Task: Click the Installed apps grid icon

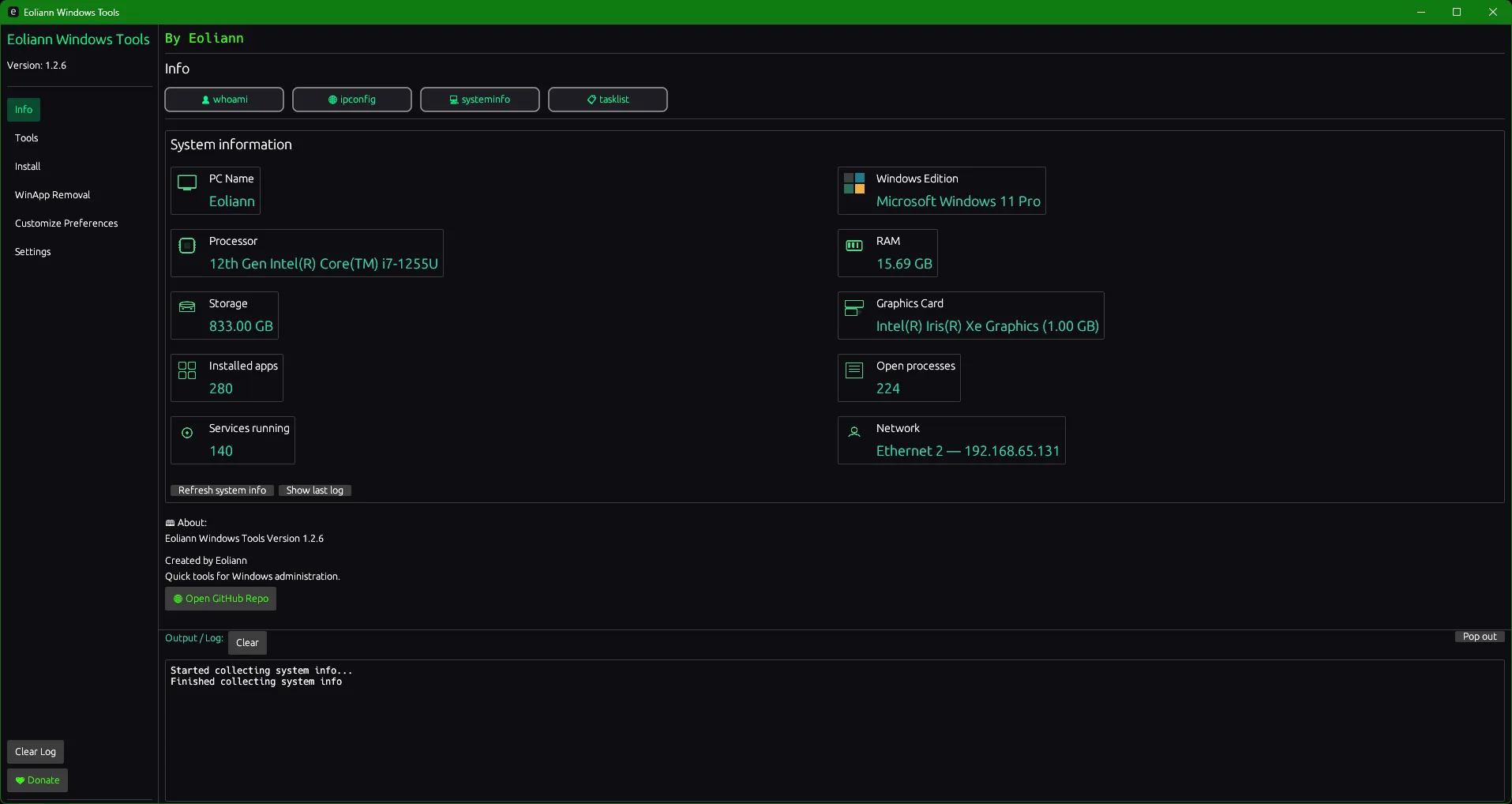Action: 186,370
